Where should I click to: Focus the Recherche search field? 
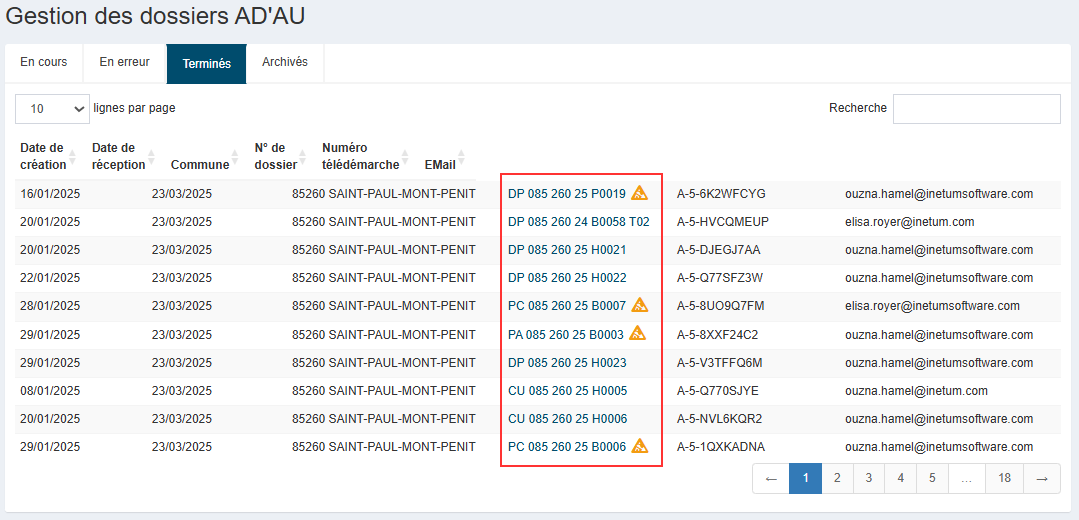click(976, 108)
